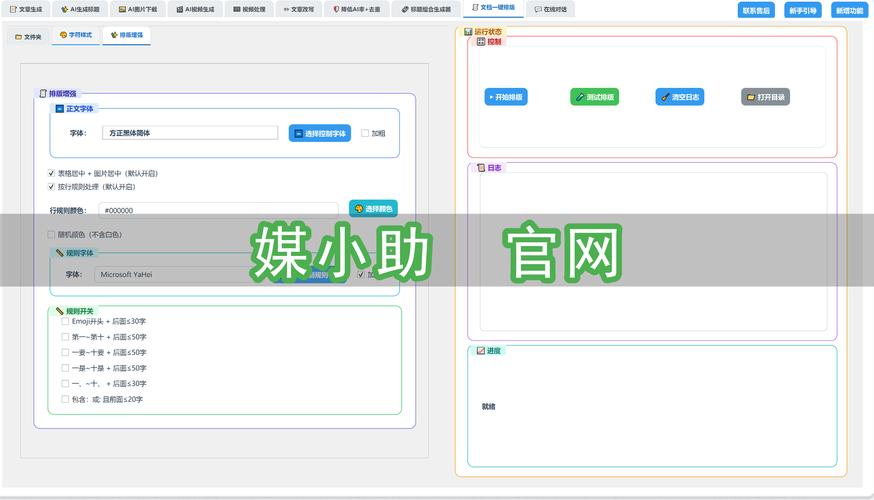The height and width of the screenshot is (500, 874).
Task: Open the 字符样式 sub-tab
Action: pos(75,35)
